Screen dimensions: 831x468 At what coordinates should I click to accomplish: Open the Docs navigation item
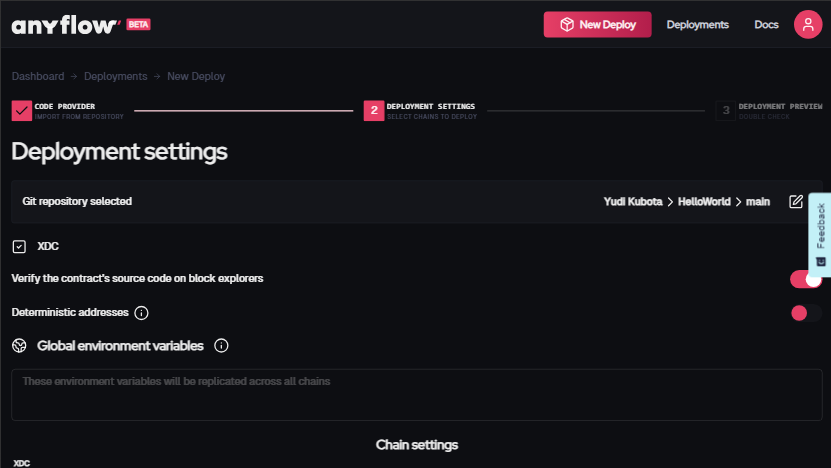point(766,25)
